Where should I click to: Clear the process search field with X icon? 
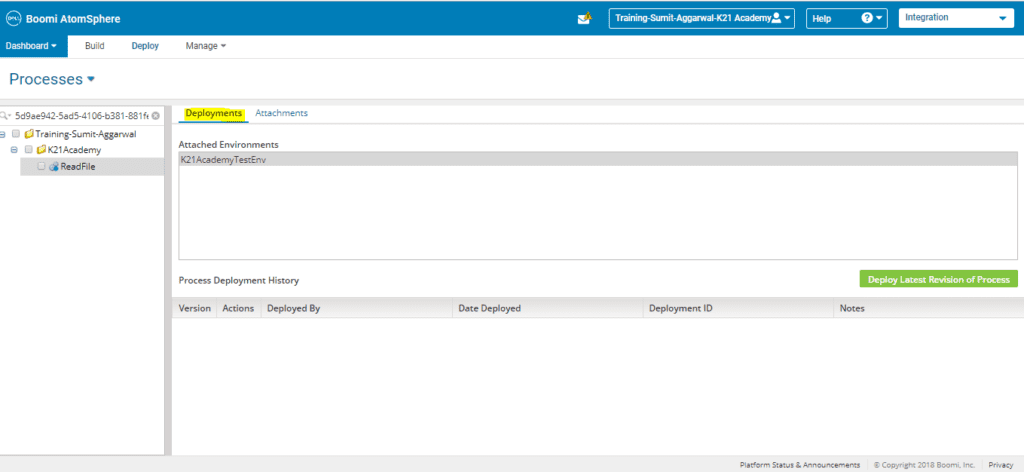(155, 116)
